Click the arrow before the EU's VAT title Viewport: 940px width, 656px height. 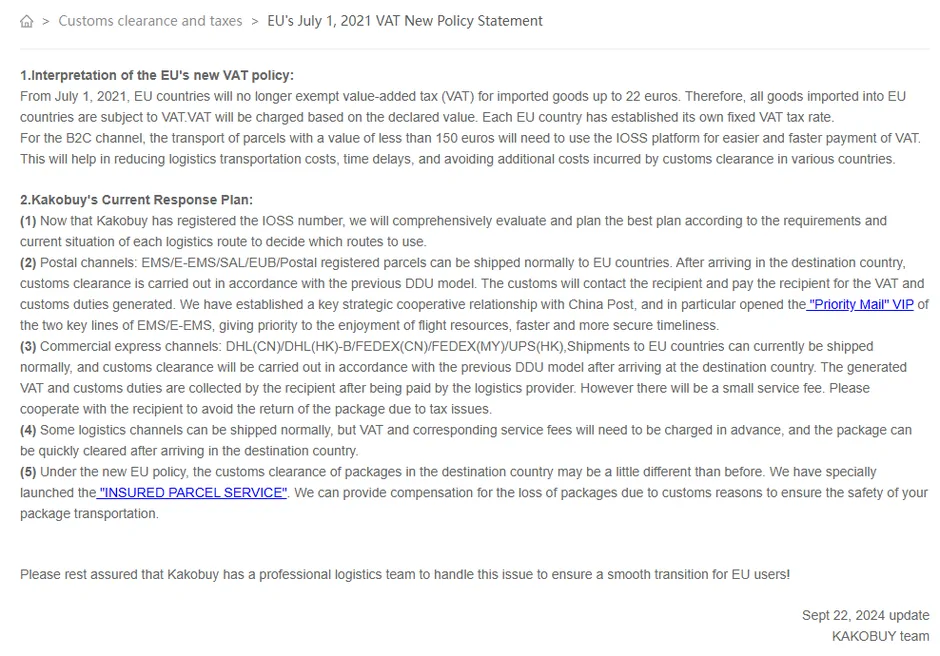pos(255,22)
